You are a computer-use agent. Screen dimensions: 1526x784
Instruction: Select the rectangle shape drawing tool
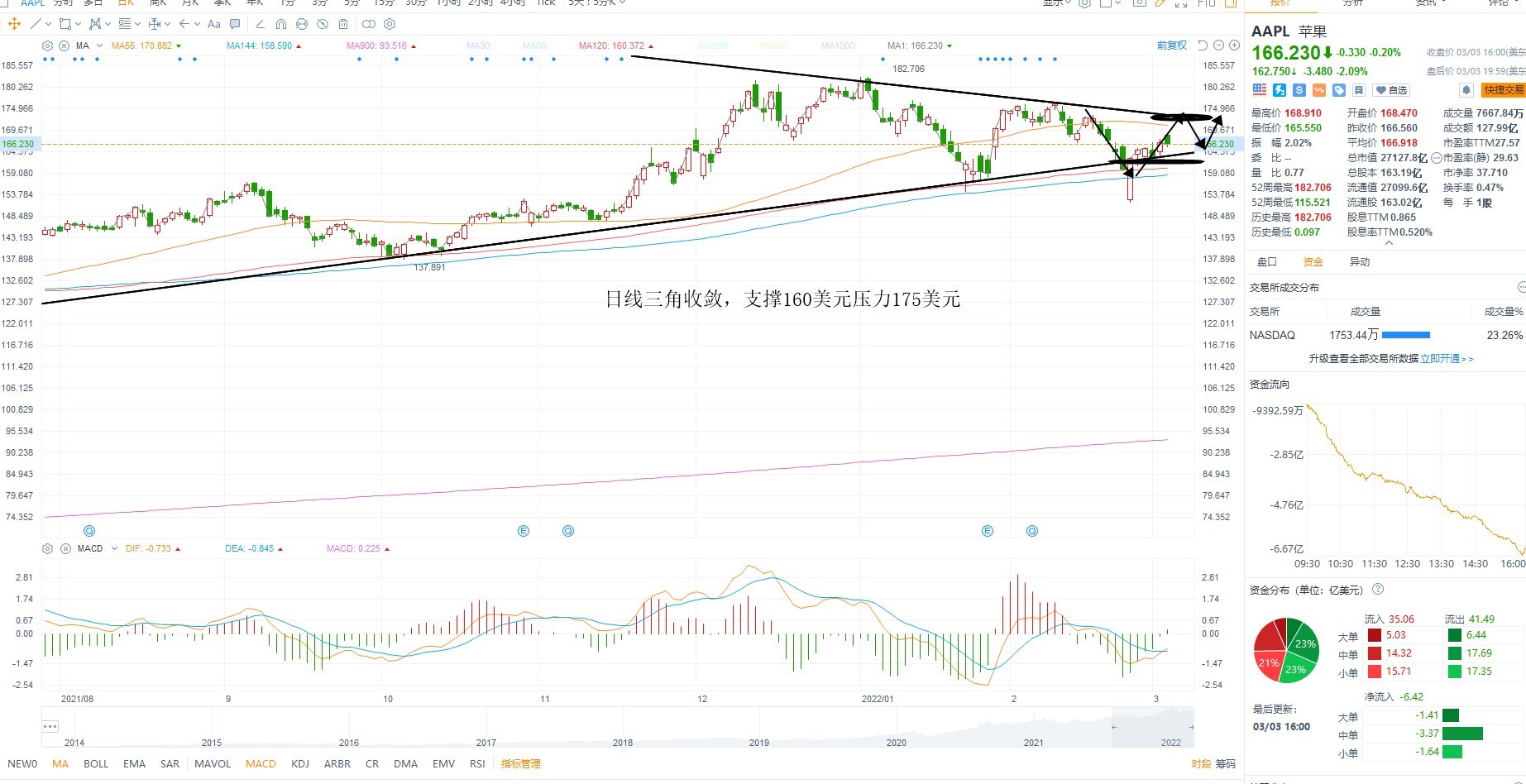point(65,24)
